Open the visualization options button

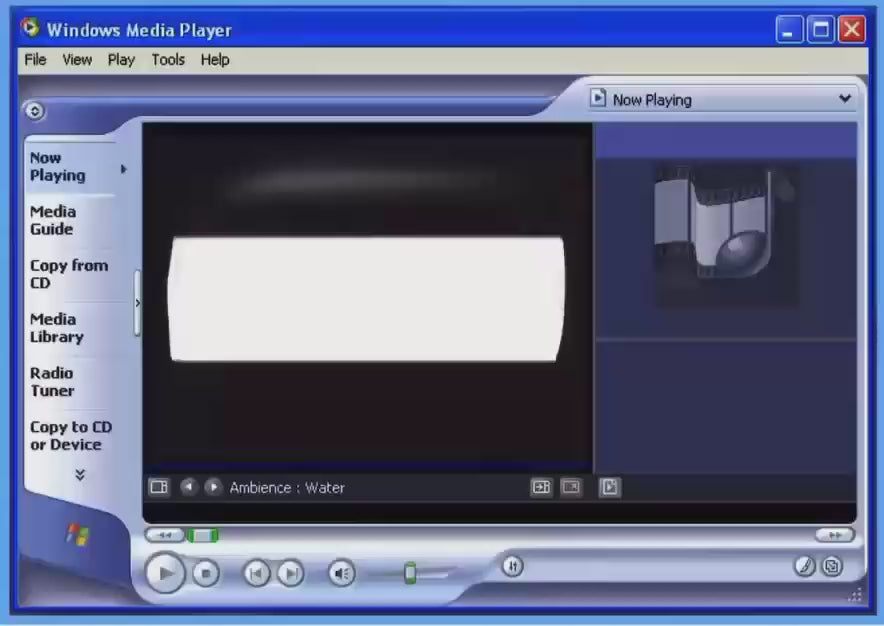pyautogui.click(x=159, y=487)
